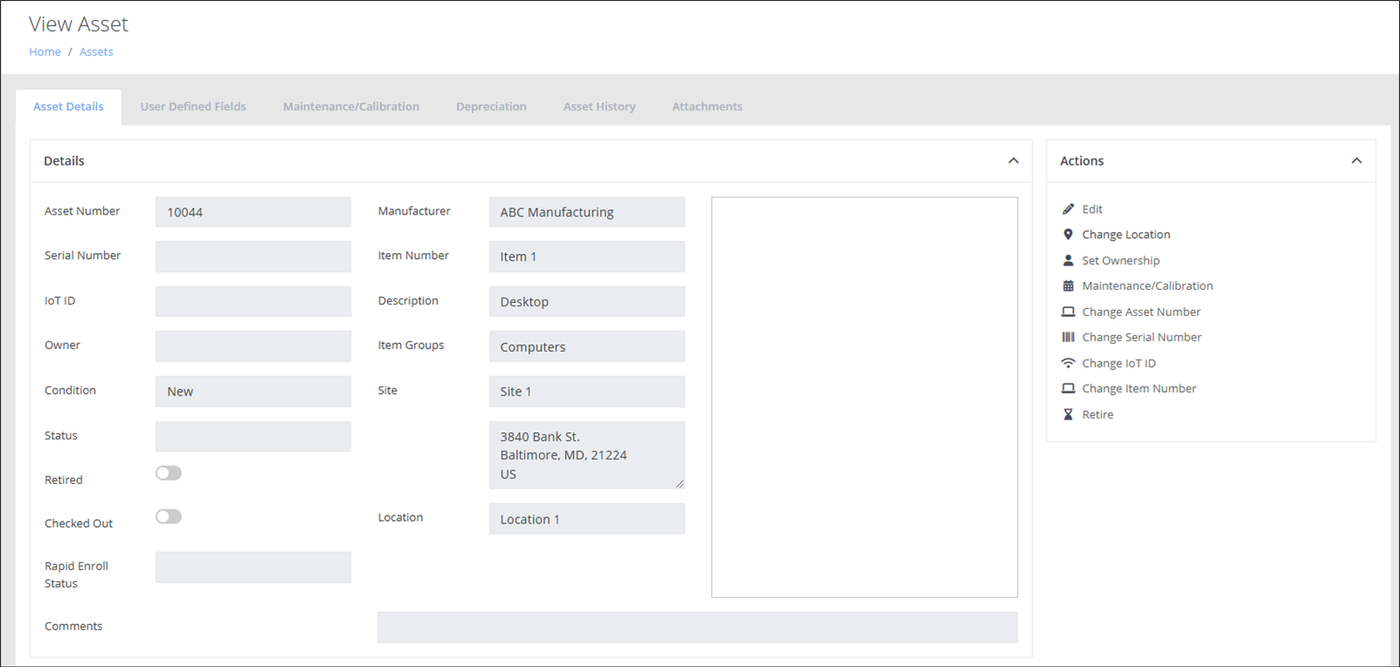Screen dimensions: 1400x667
Task: Open the Maintenance/Calibration tab
Action: pos(351,107)
